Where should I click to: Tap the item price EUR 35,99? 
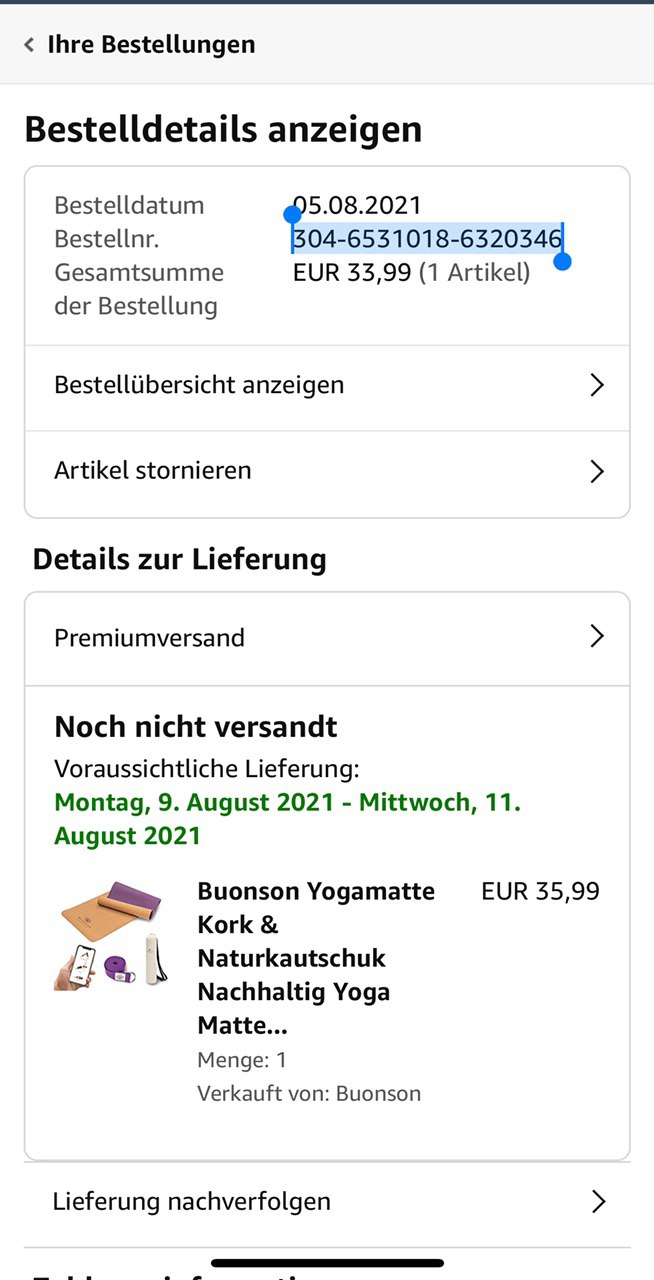coord(540,891)
